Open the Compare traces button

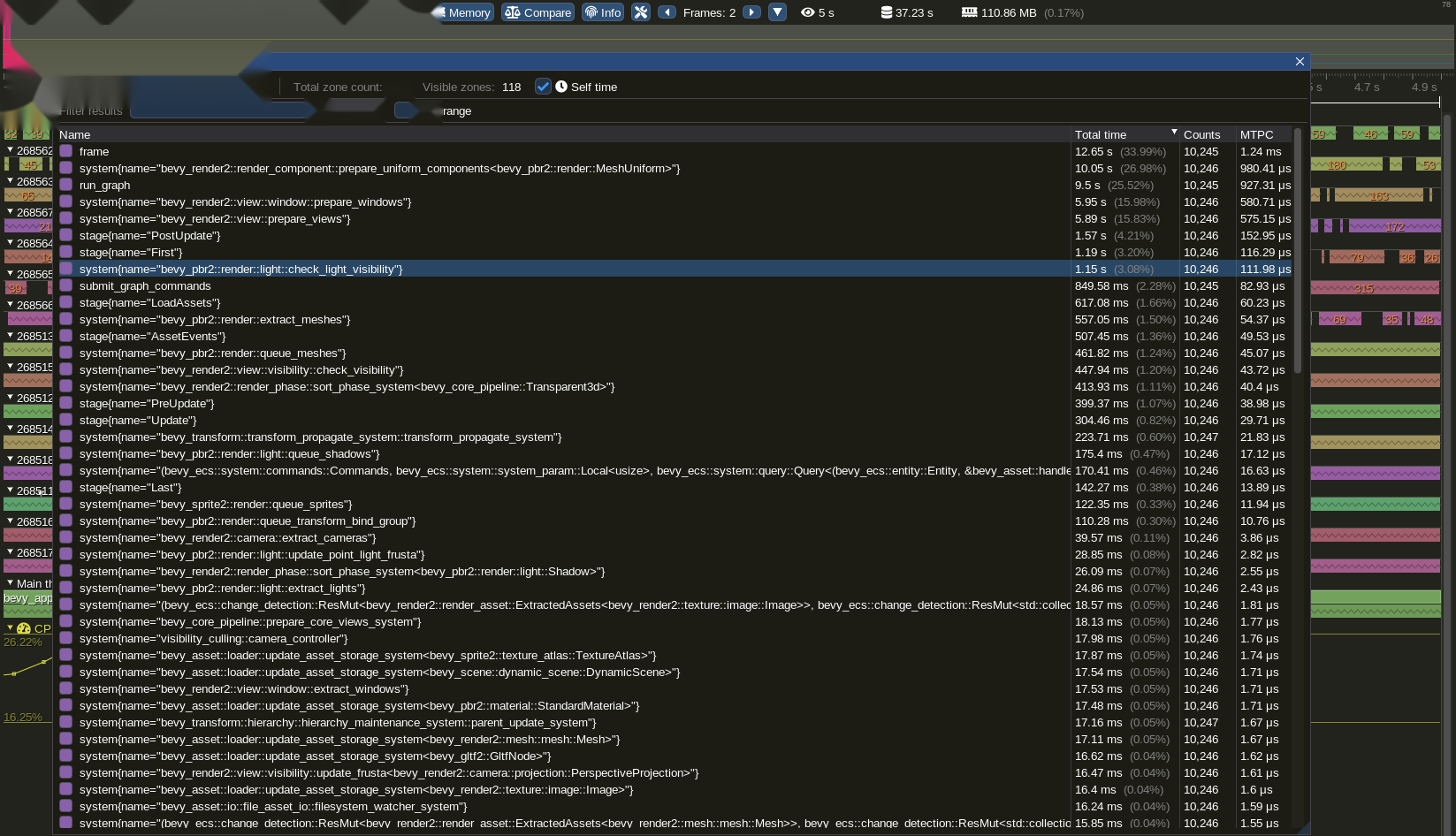pos(537,12)
